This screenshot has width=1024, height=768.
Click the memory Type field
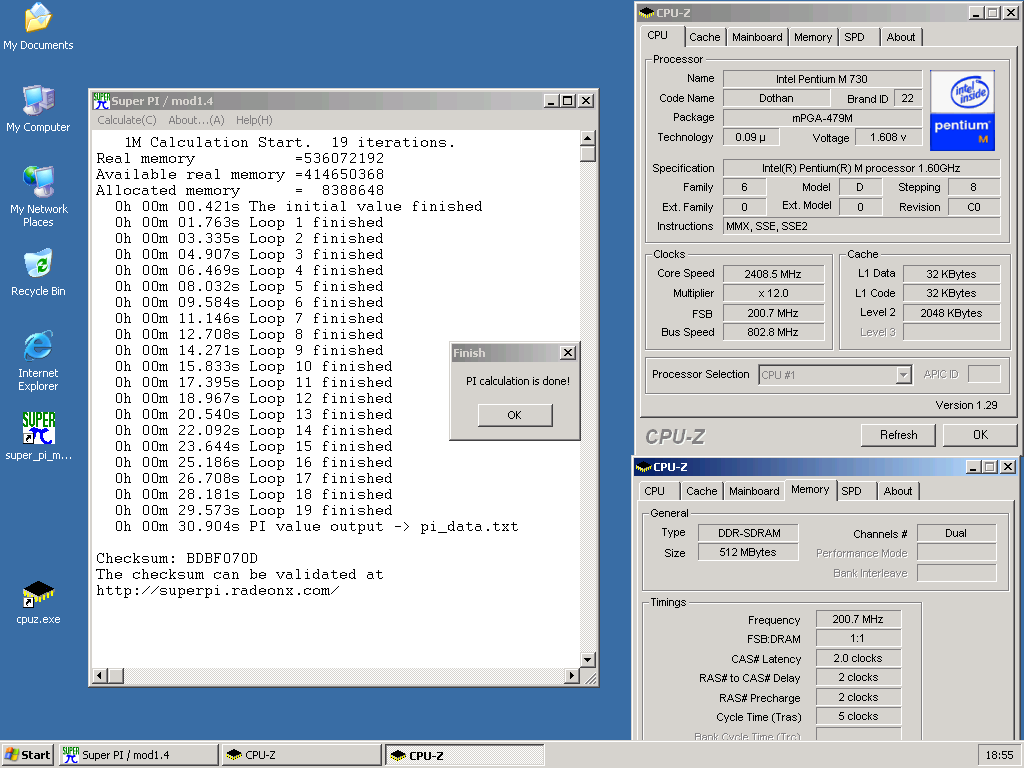coord(748,533)
